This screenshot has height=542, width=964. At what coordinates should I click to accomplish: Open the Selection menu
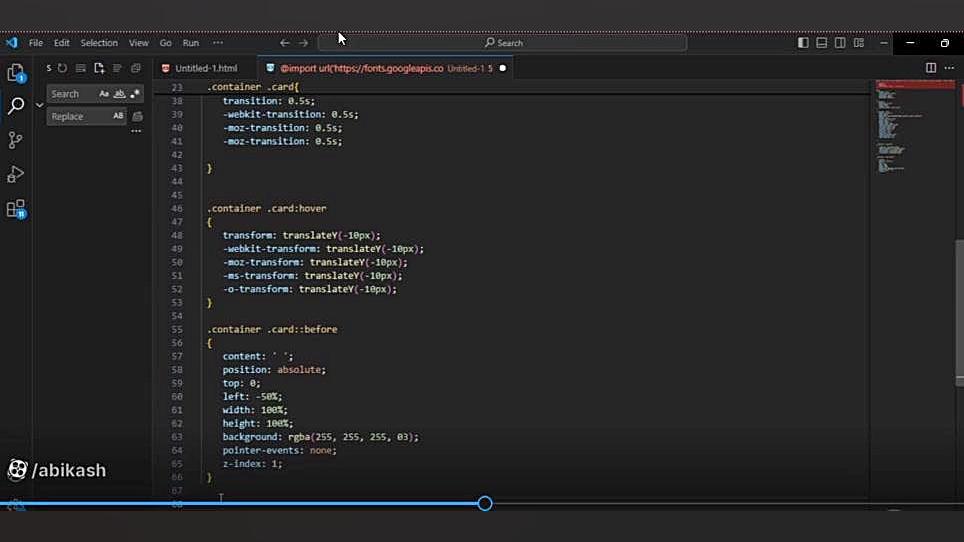tap(99, 43)
